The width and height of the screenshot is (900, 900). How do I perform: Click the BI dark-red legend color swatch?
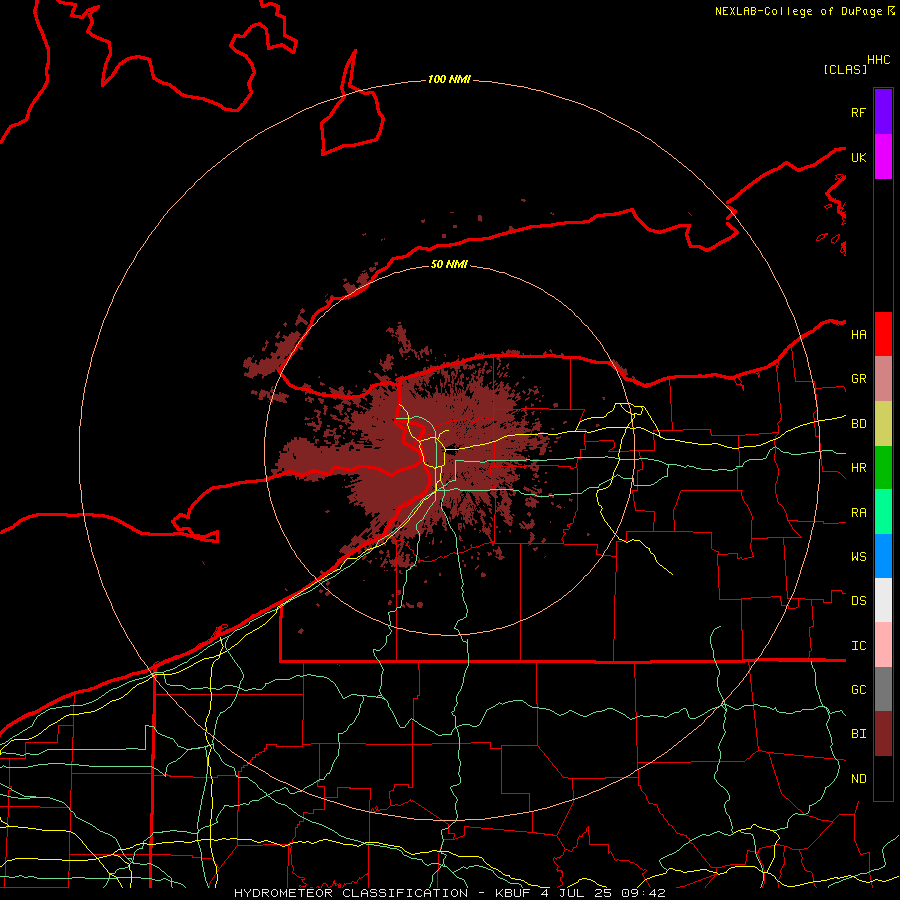tap(883, 734)
